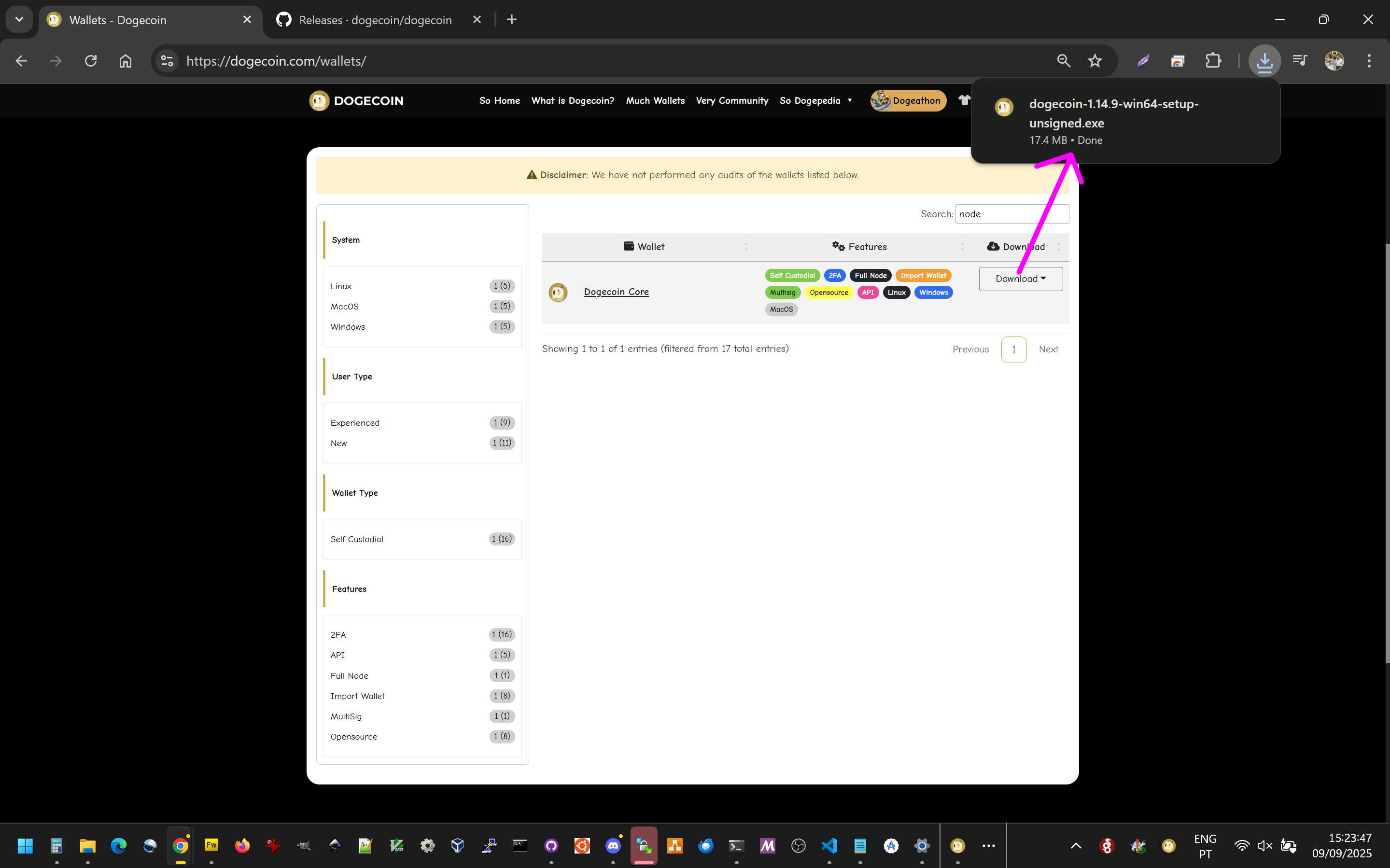Click the Dogeathon button
Image resolution: width=1390 pixels, height=868 pixels.
908,100
